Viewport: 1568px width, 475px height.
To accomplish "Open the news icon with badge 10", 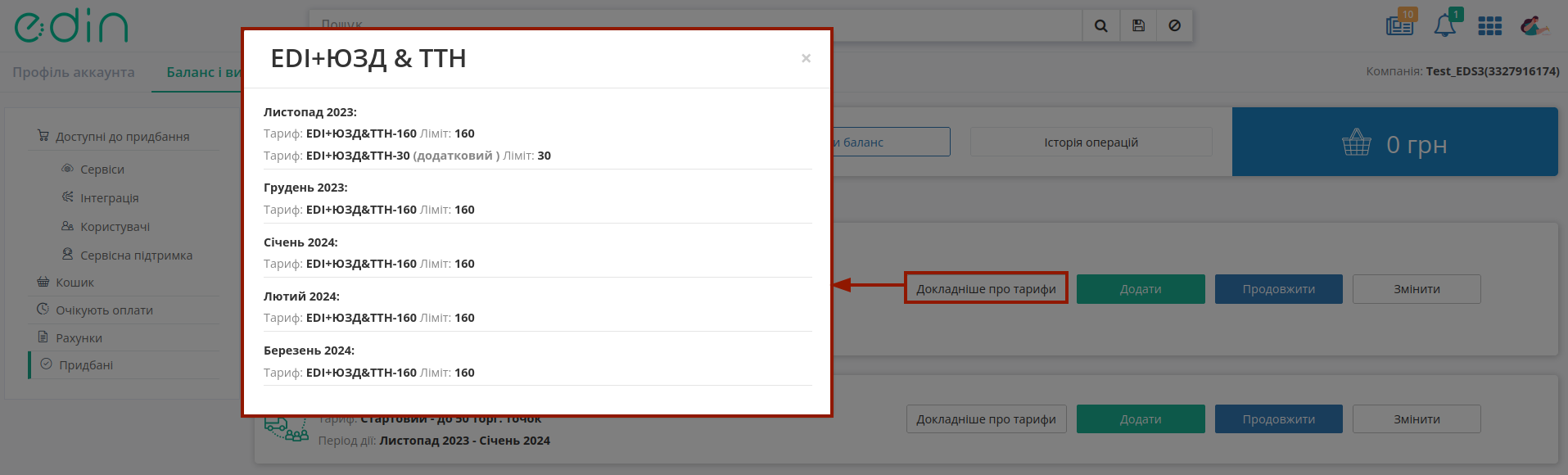I will point(1400,25).
